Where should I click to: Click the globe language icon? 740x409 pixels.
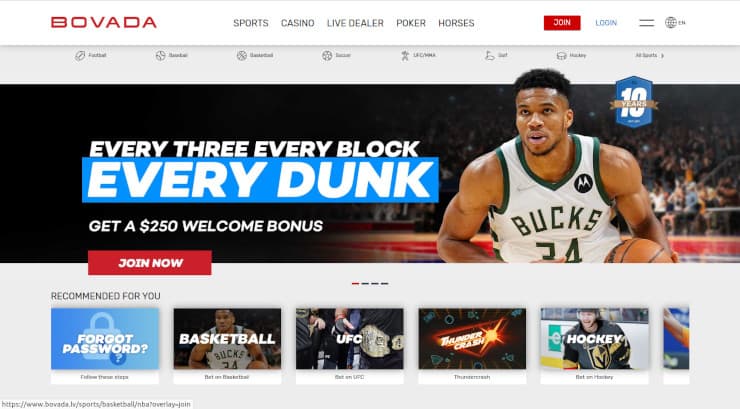671,22
